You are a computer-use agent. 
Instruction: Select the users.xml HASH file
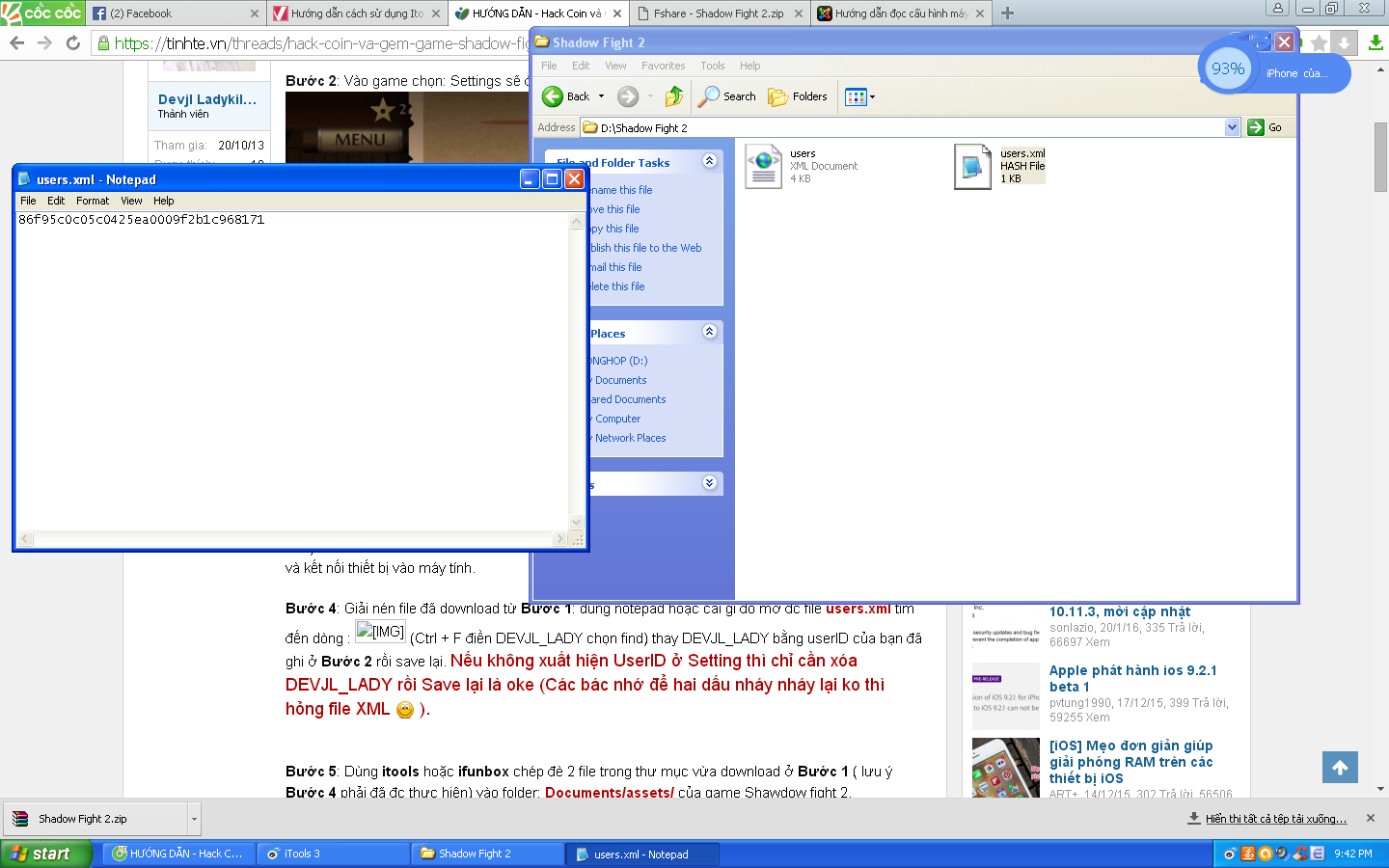(973, 166)
